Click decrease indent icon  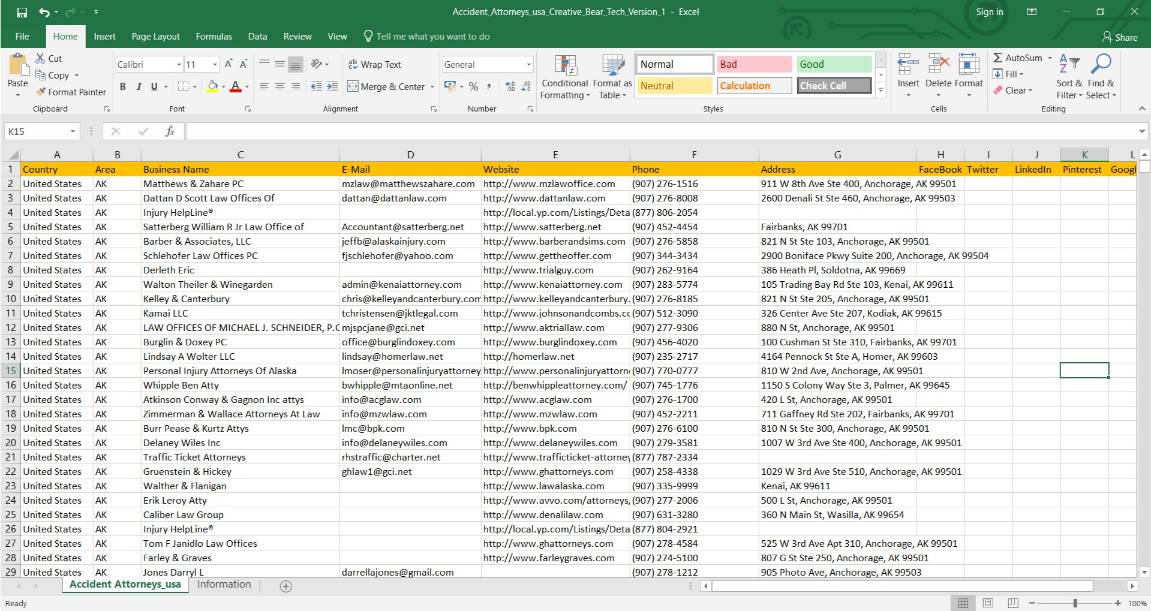(316, 87)
